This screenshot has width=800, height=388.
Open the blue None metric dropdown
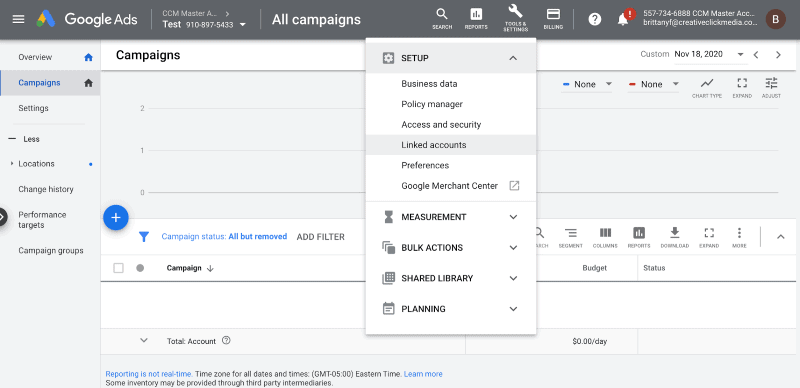pos(586,84)
